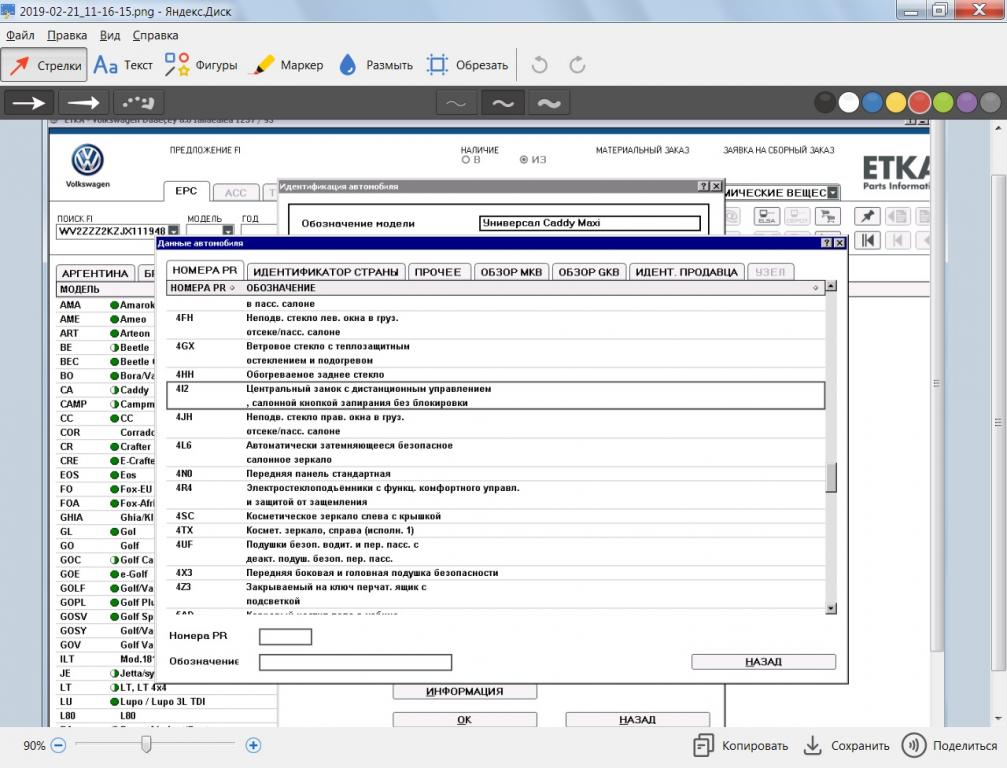Image resolution: width=1007 pixels, height=768 pixels.
Task: Click the Volkswagen logo in ETKA
Action: [87, 160]
